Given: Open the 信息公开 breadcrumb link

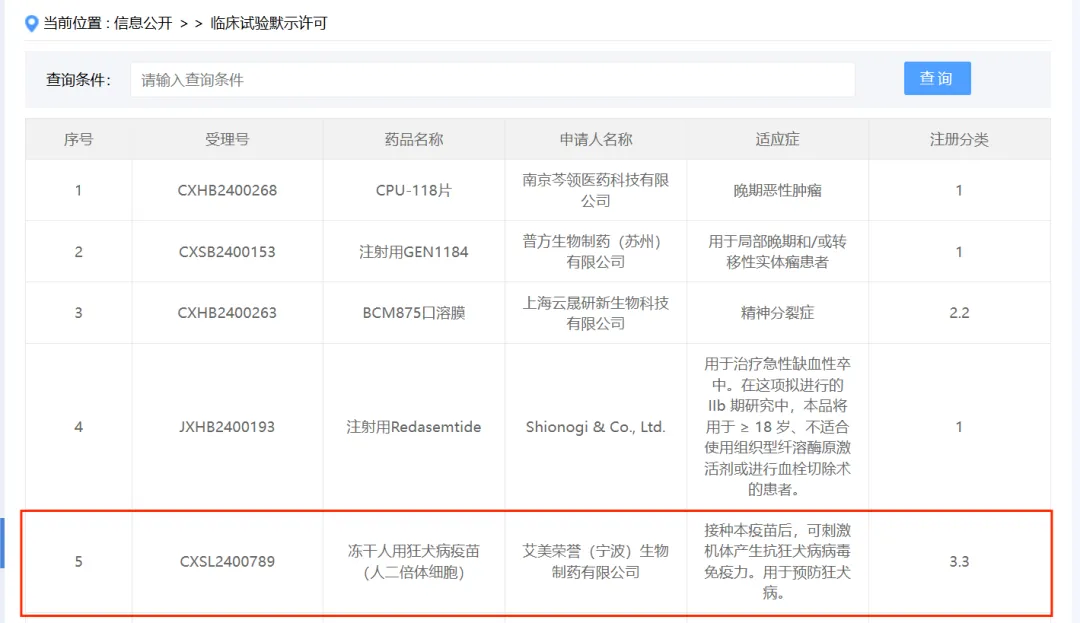Looking at the screenshot, I should tap(143, 22).
